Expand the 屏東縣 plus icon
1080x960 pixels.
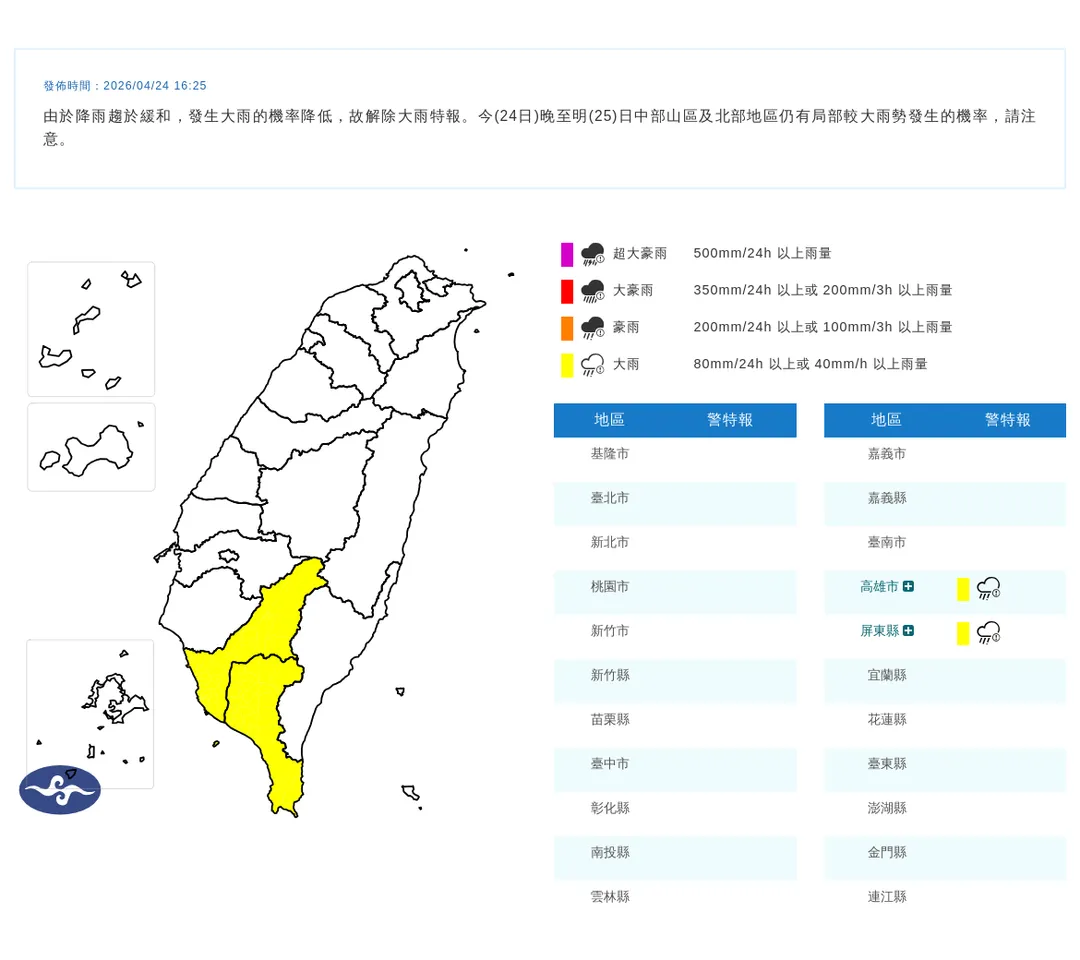coord(908,631)
